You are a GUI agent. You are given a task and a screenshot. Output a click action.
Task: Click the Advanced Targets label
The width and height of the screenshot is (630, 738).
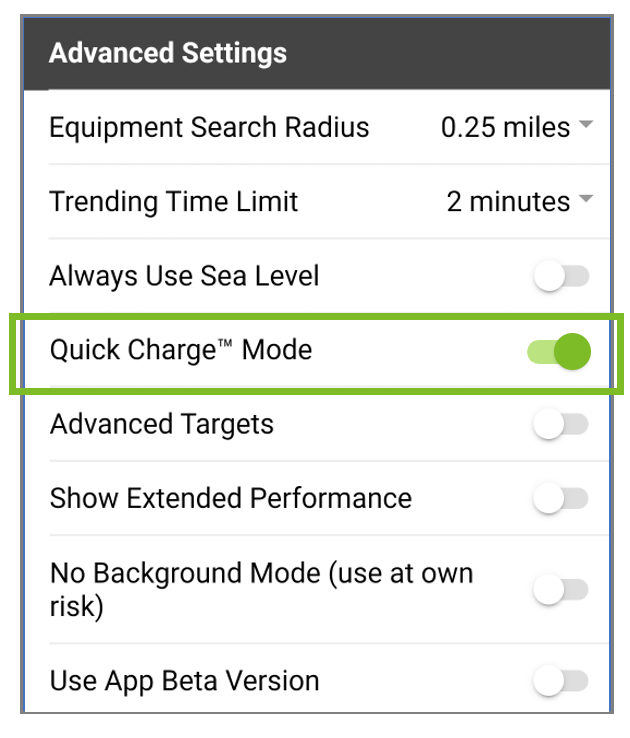click(162, 424)
